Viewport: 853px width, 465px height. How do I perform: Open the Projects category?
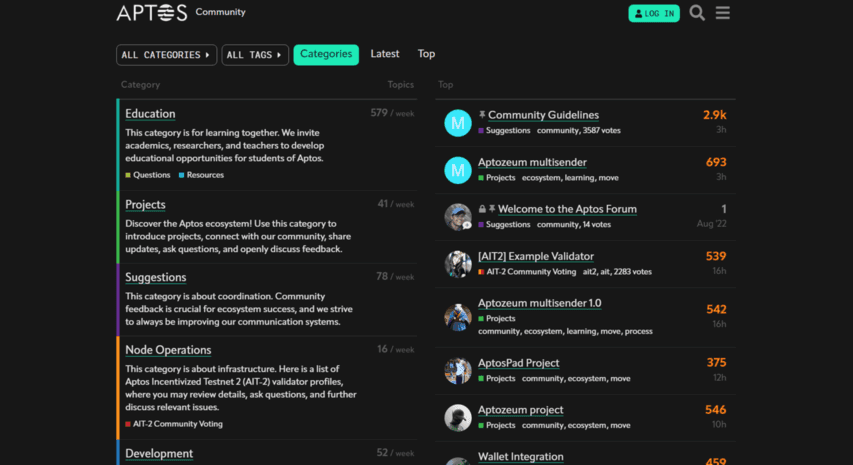[145, 204]
